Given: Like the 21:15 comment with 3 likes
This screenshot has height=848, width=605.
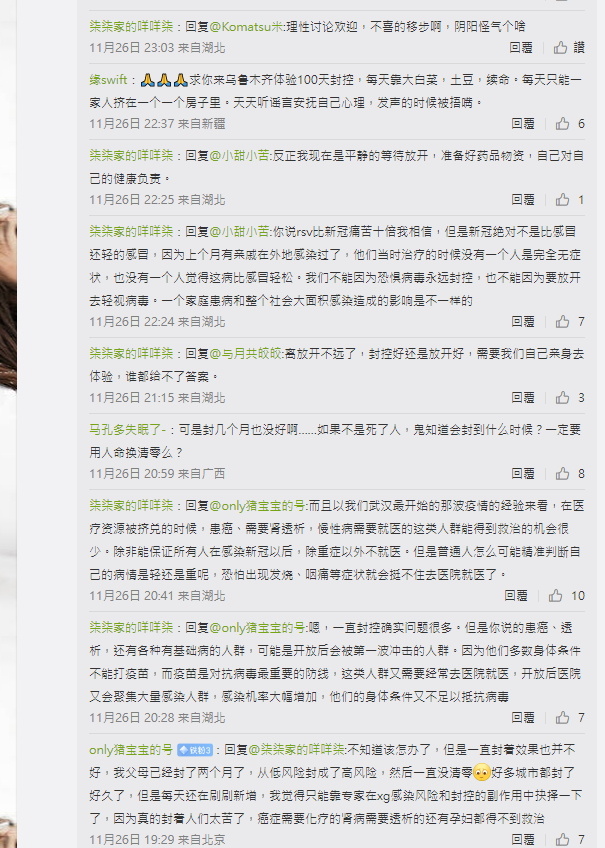Looking at the screenshot, I should tap(562, 398).
